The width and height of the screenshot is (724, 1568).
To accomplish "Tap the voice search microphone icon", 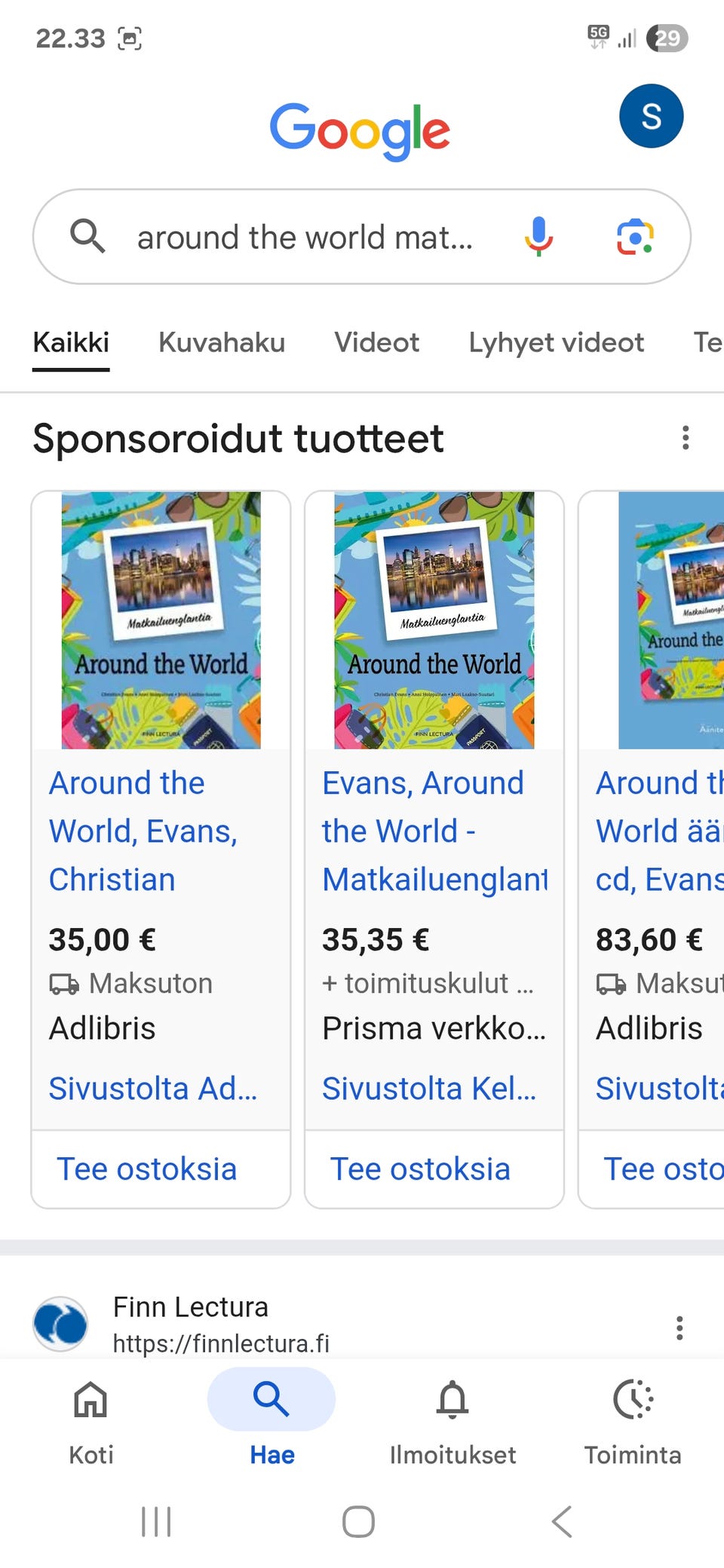I will pyautogui.click(x=538, y=237).
